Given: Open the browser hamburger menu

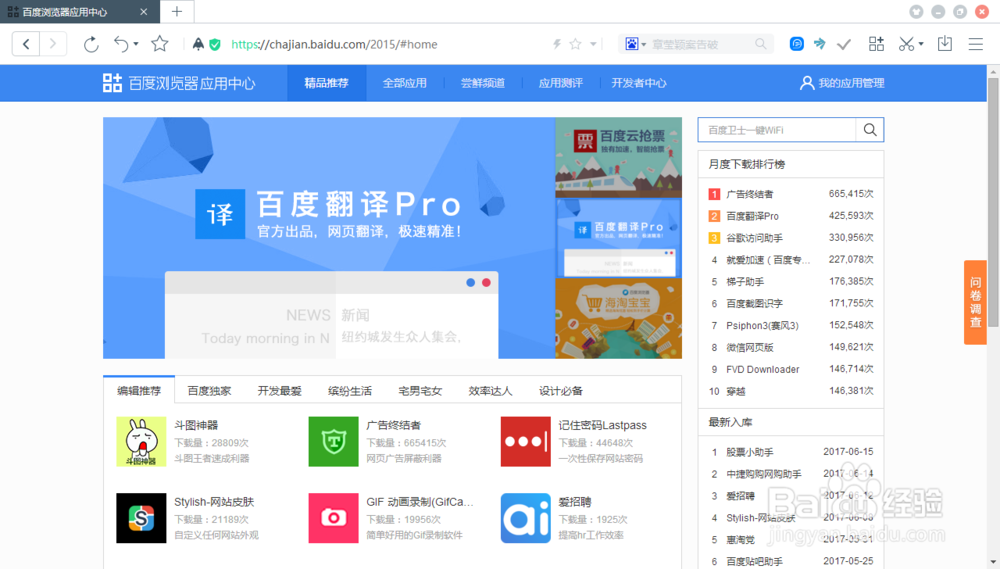Looking at the screenshot, I should coord(976,44).
